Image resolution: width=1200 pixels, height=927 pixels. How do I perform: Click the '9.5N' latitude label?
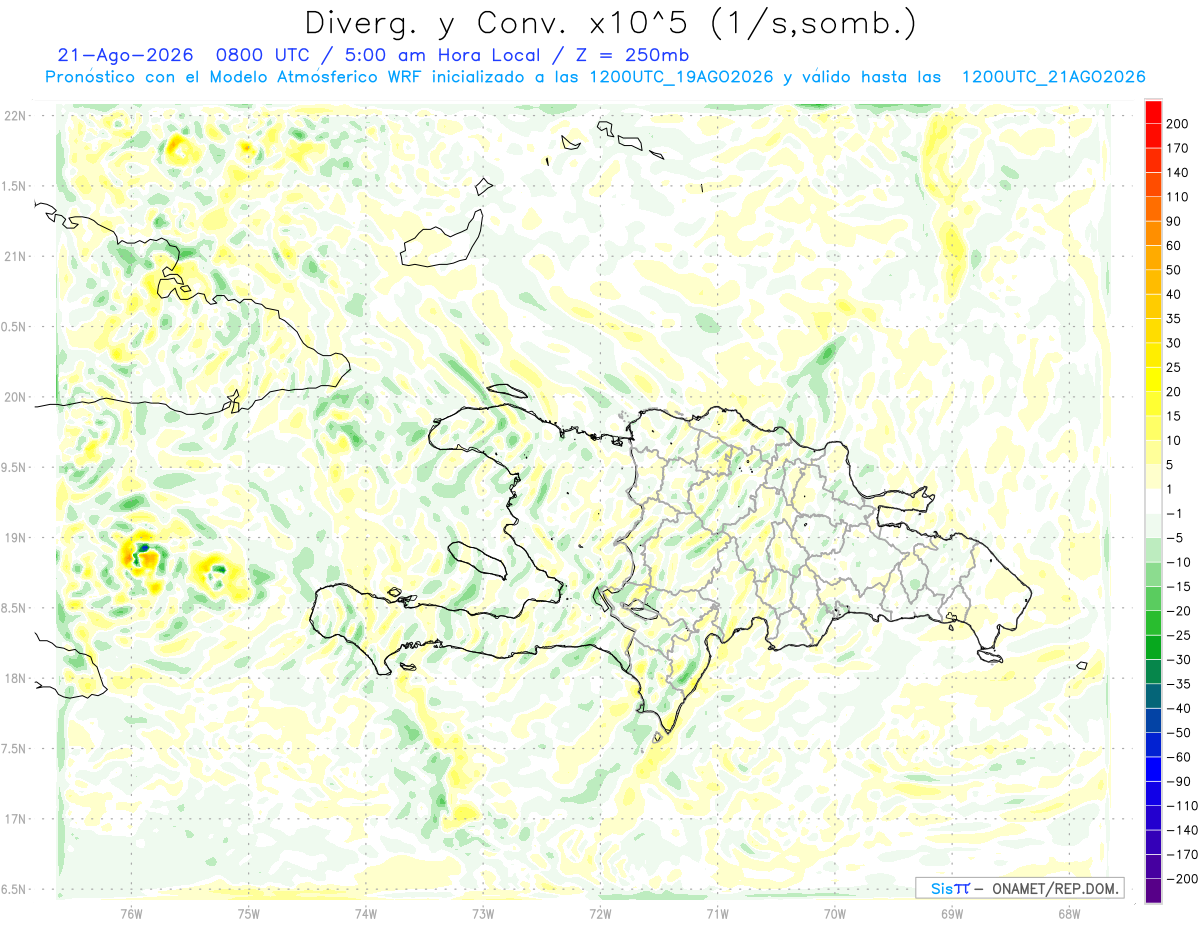coord(14,468)
